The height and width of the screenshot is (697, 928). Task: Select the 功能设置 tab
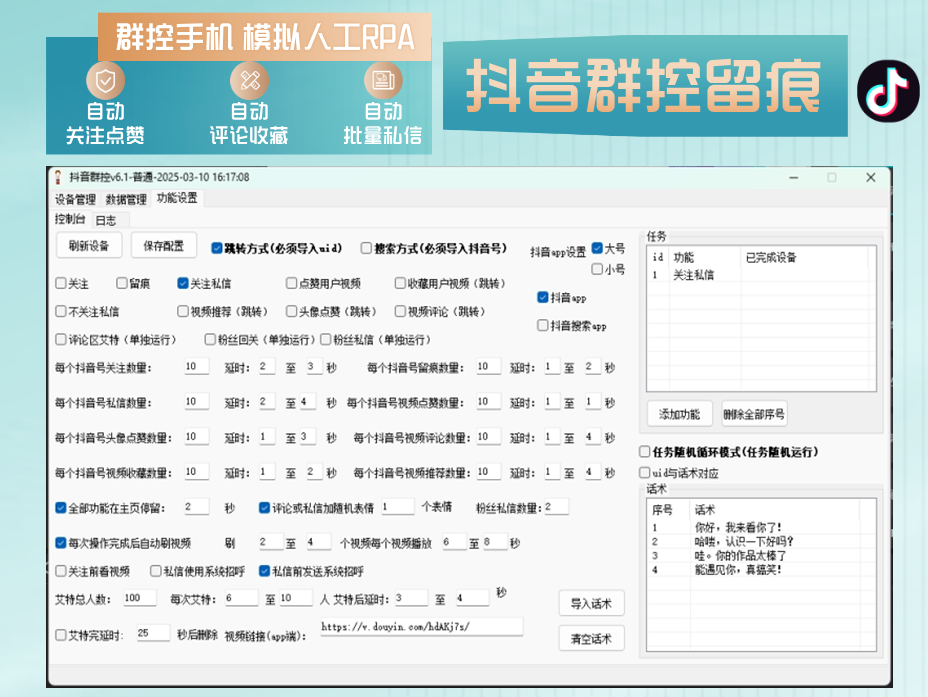(177, 198)
